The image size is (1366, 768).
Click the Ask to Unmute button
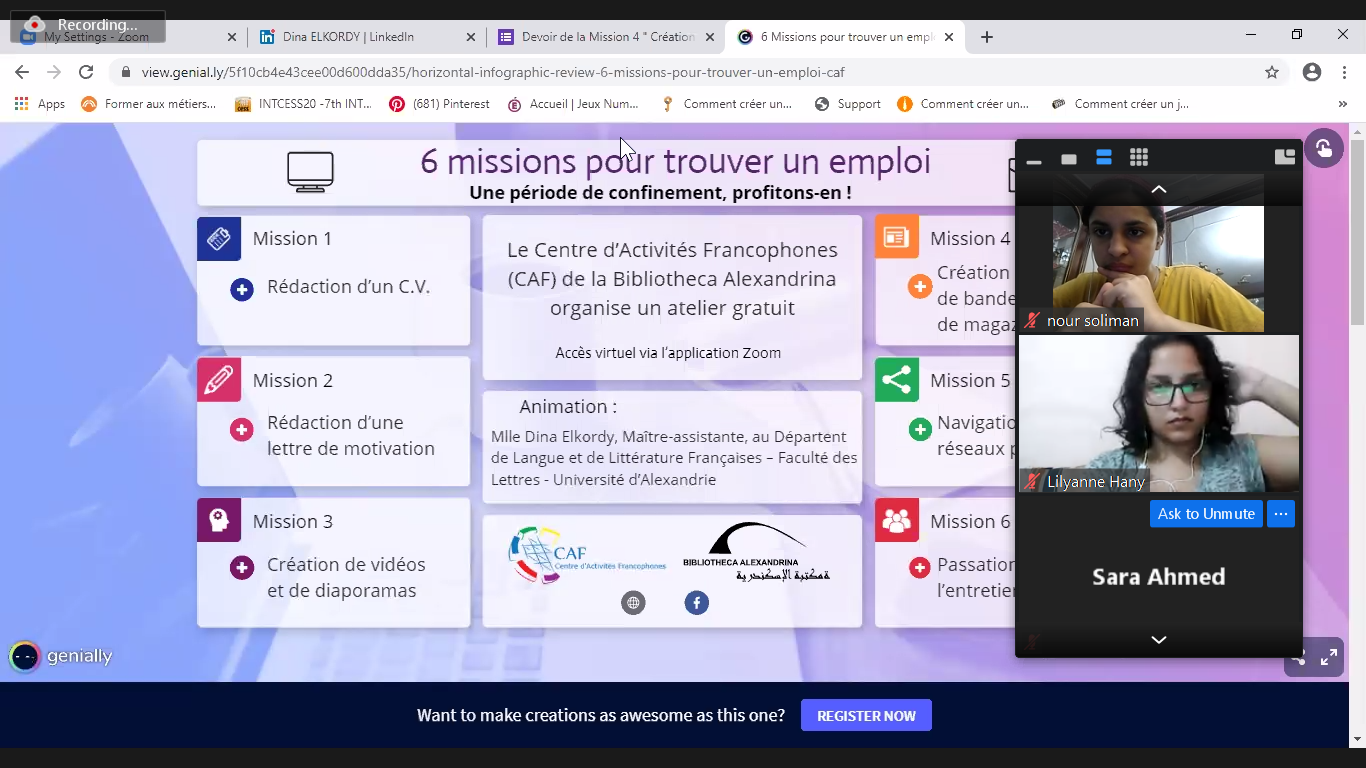tap(1205, 514)
